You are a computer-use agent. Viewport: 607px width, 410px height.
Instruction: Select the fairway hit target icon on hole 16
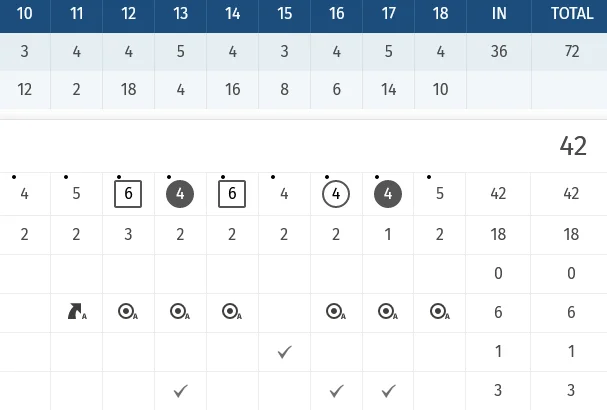point(336,312)
